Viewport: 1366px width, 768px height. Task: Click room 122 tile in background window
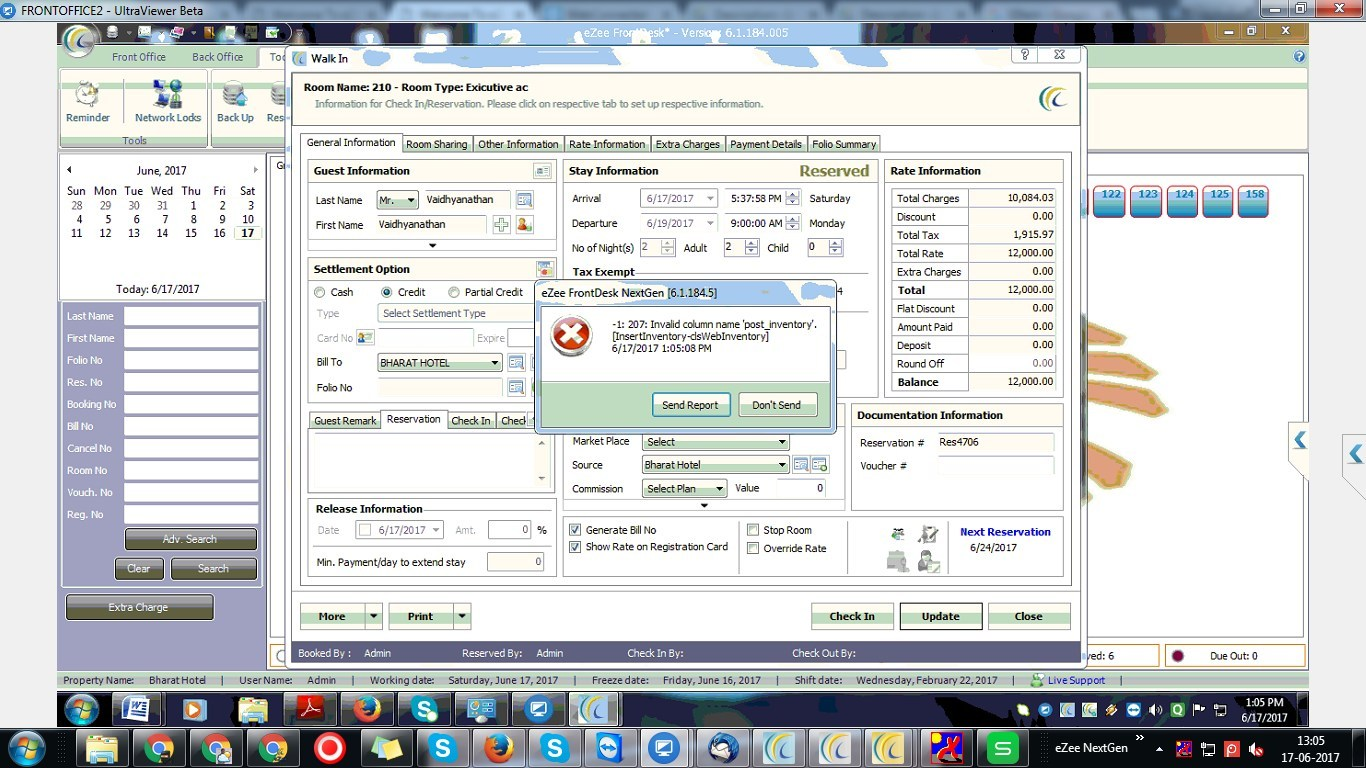tap(1111, 201)
